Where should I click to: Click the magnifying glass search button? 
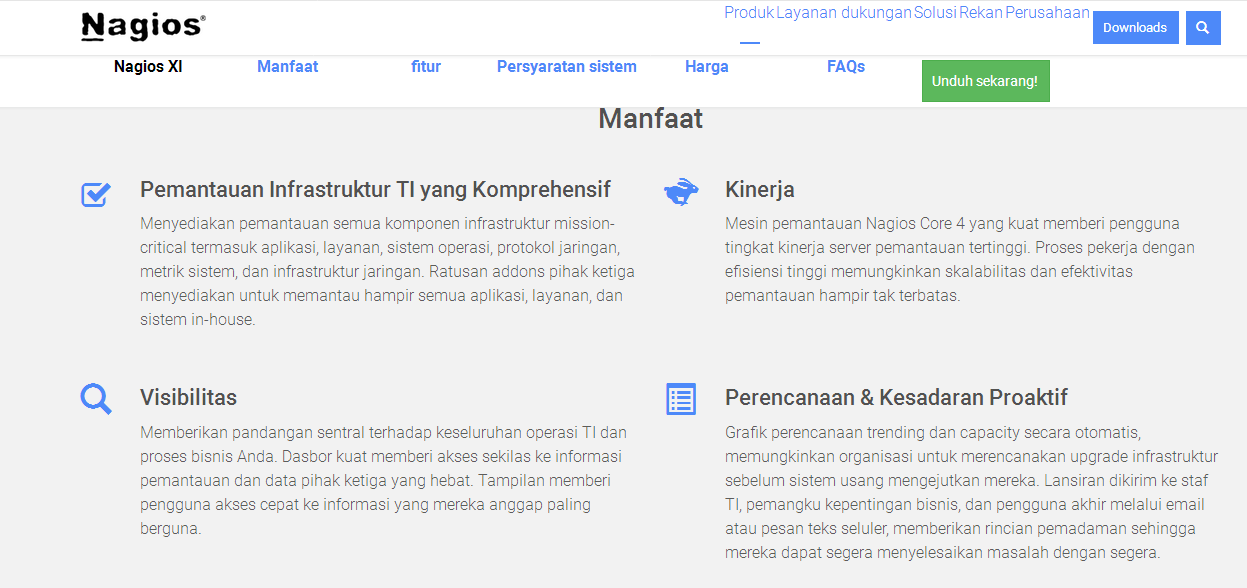tap(1203, 28)
